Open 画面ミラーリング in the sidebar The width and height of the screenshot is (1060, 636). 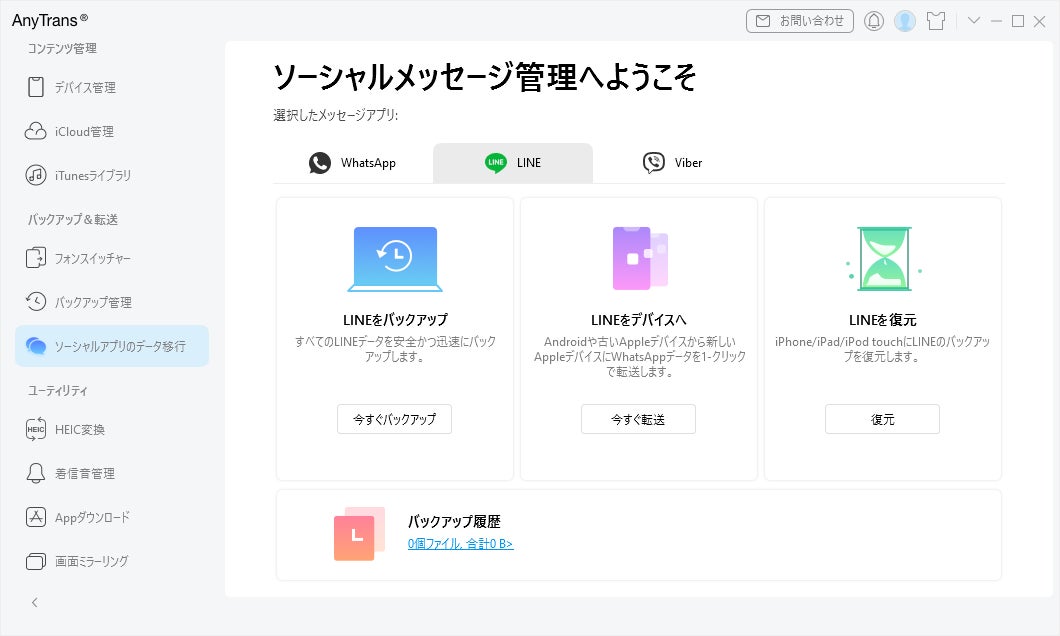click(x=112, y=561)
